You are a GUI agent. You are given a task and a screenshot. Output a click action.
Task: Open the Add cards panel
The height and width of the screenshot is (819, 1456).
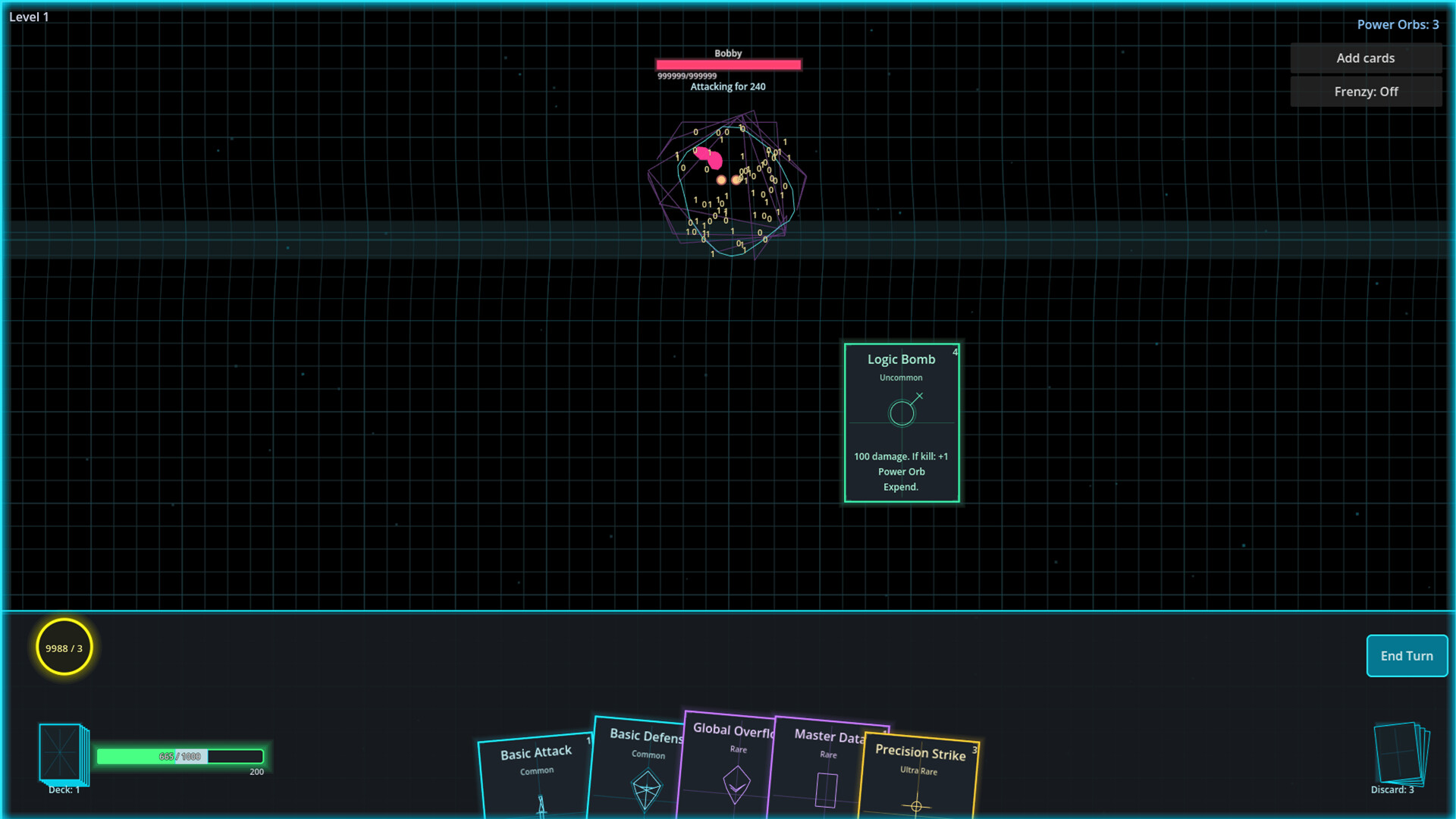click(1366, 58)
